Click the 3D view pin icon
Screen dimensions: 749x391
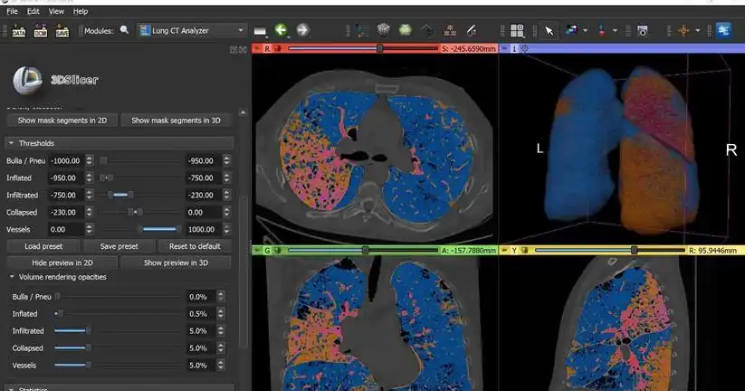tap(503, 49)
